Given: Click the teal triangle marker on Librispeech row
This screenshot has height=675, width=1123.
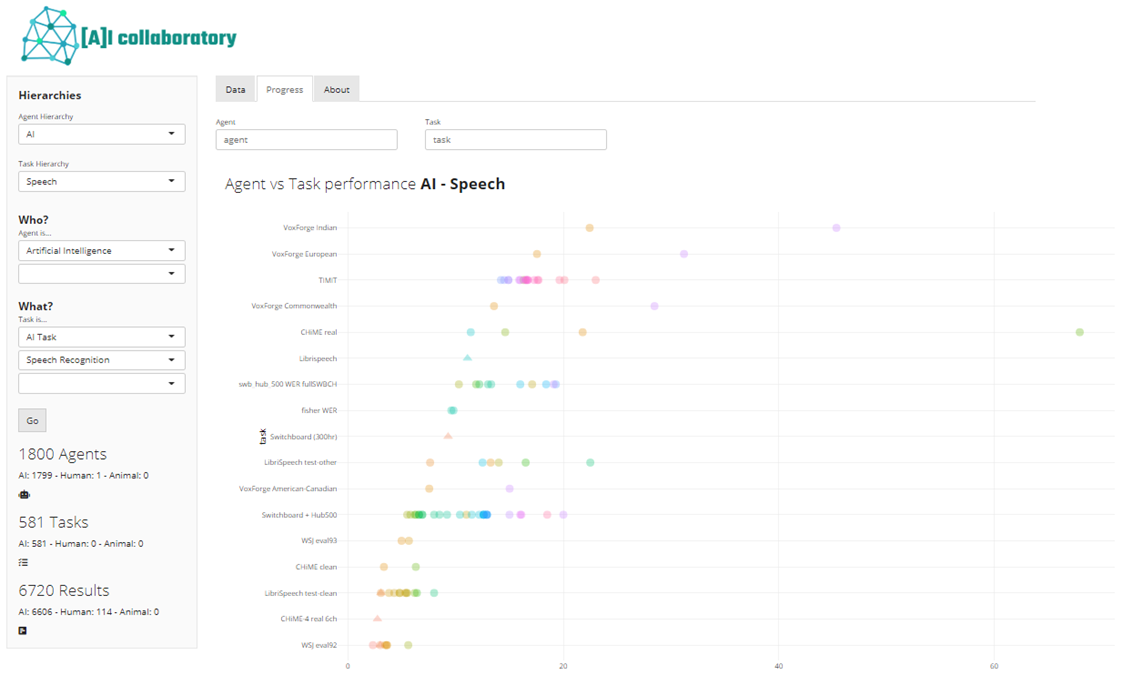Looking at the screenshot, I should point(467,358).
